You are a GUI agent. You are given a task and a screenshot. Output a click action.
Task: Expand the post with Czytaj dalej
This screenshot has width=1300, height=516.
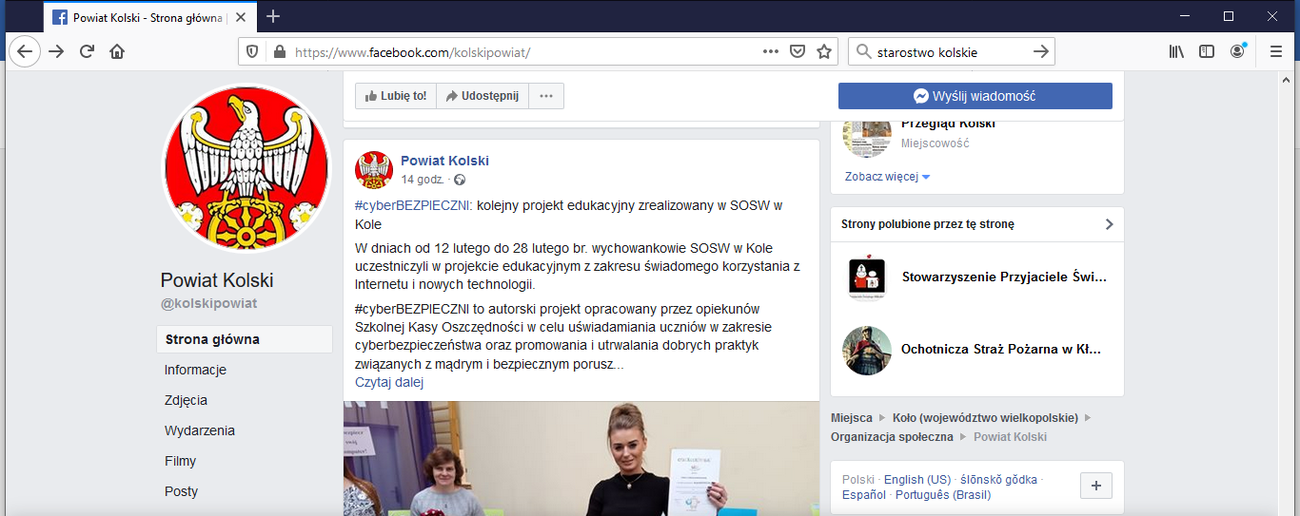389,382
